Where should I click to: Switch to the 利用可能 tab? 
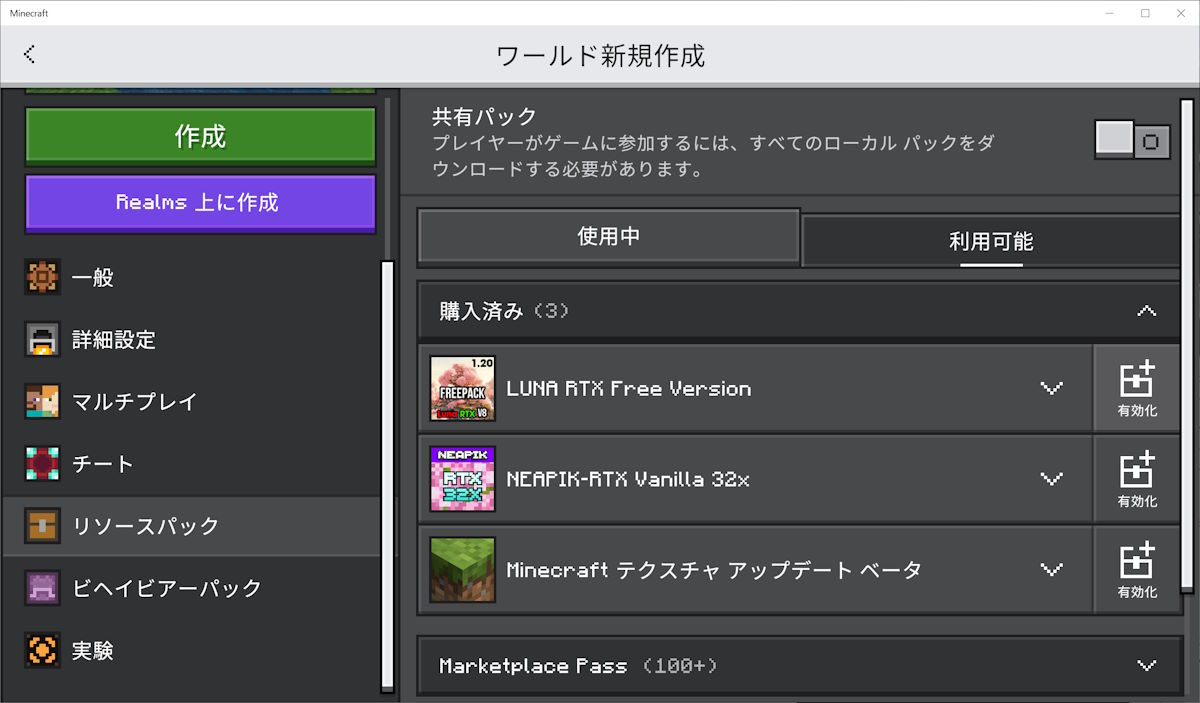(x=991, y=241)
